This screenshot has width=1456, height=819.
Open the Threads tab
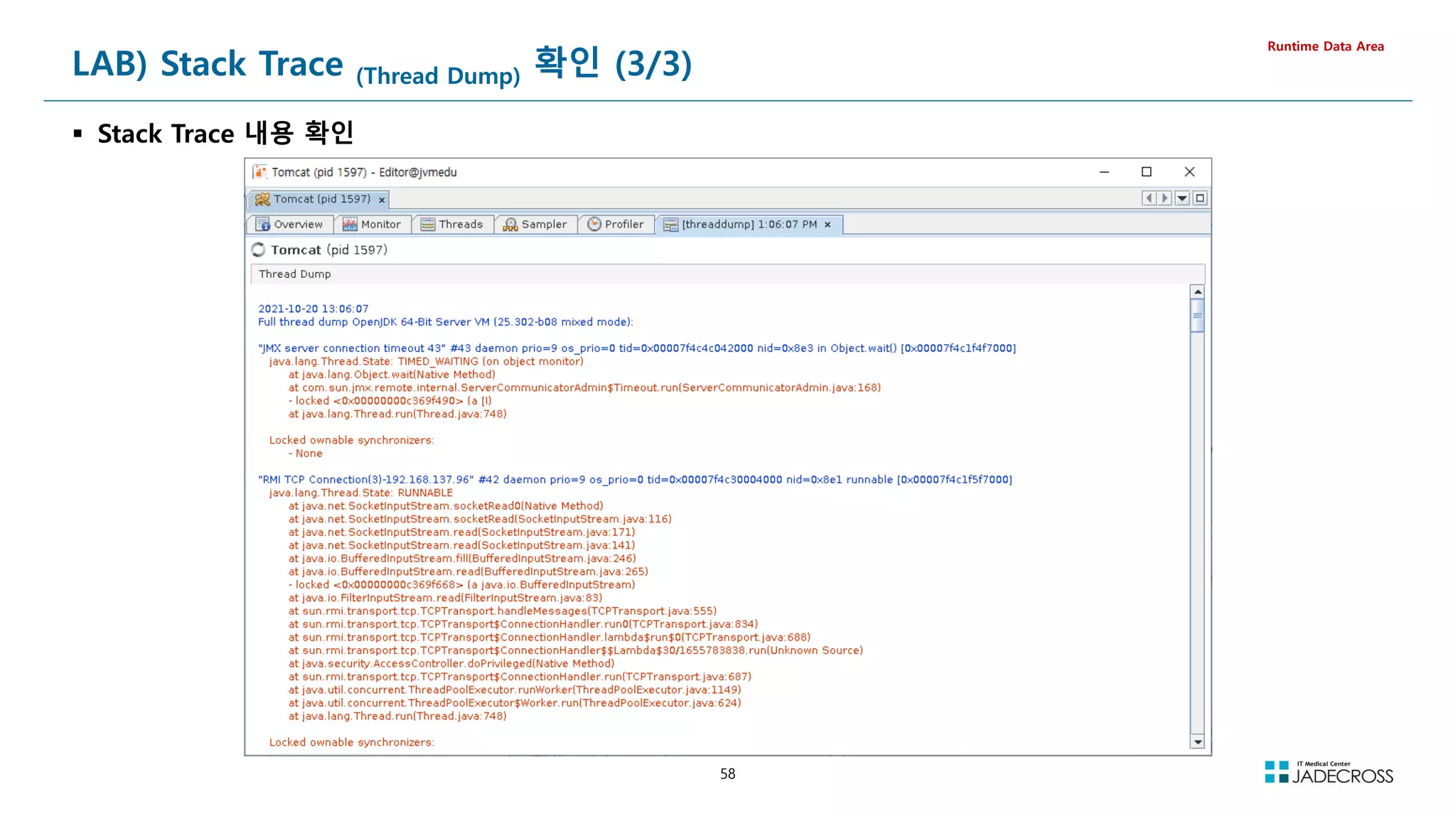[452, 225]
